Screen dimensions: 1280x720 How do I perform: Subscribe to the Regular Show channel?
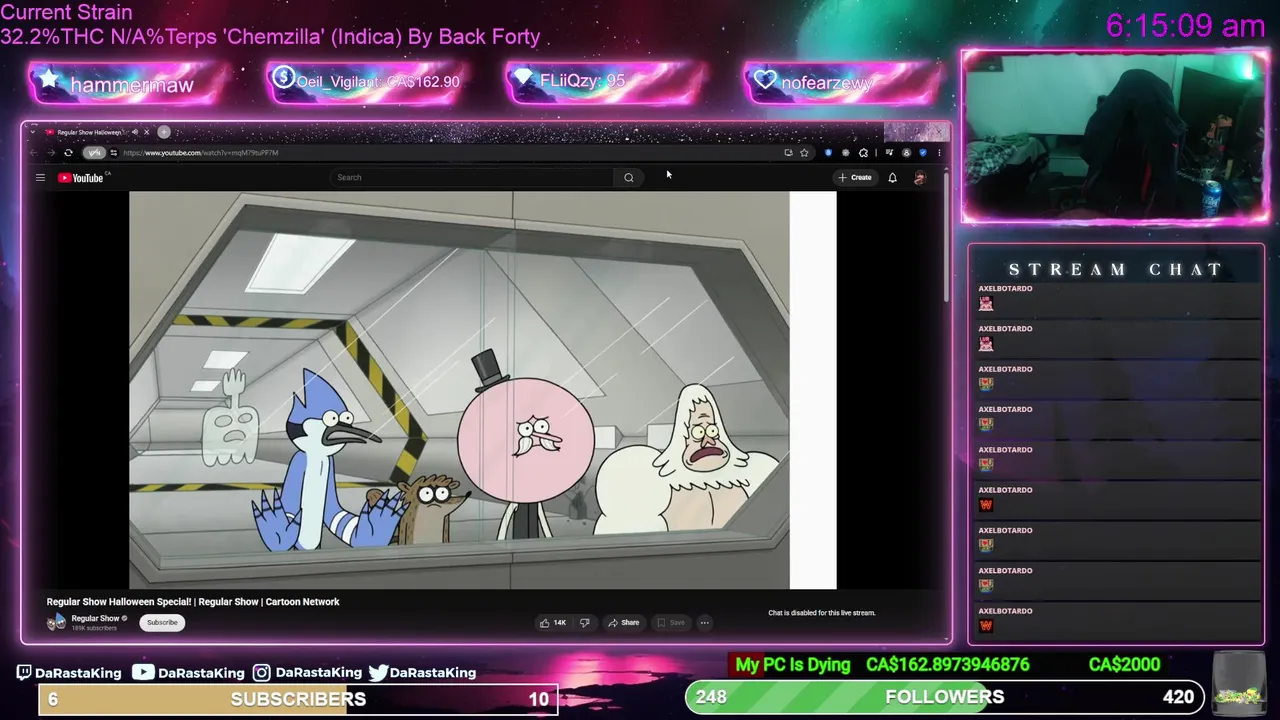pos(162,622)
